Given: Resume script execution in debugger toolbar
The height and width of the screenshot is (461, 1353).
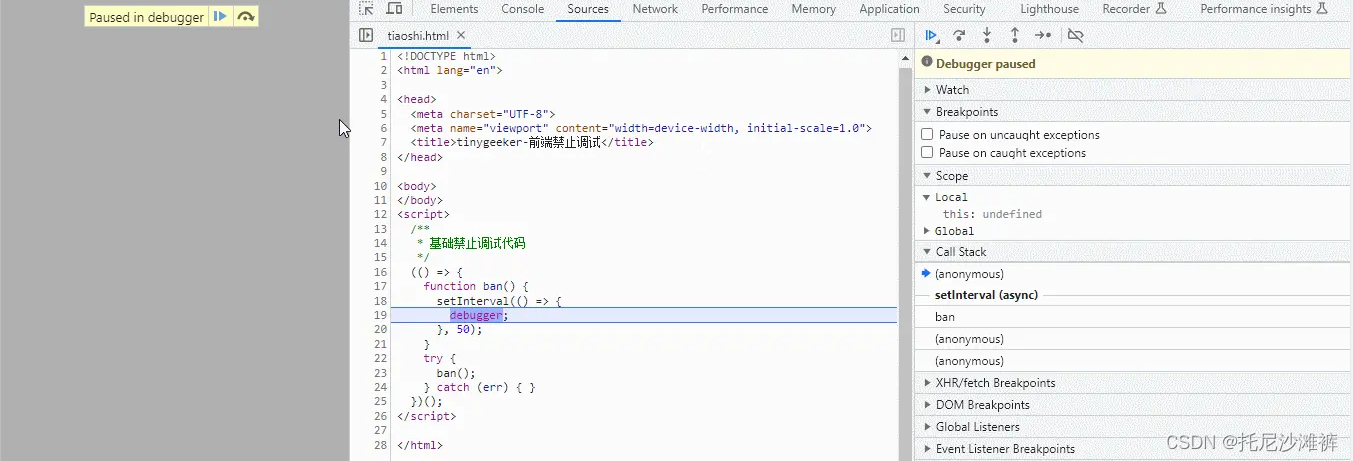Looking at the screenshot, I should 931,36.
